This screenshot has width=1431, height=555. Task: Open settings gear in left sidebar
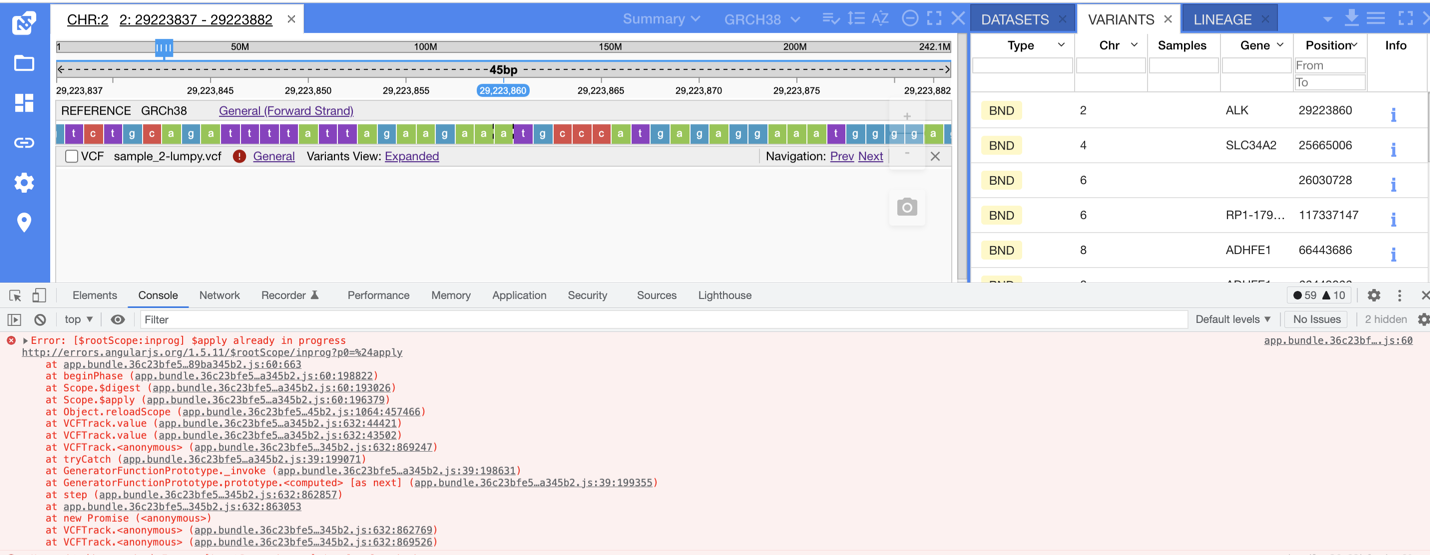tap(24, 183)
